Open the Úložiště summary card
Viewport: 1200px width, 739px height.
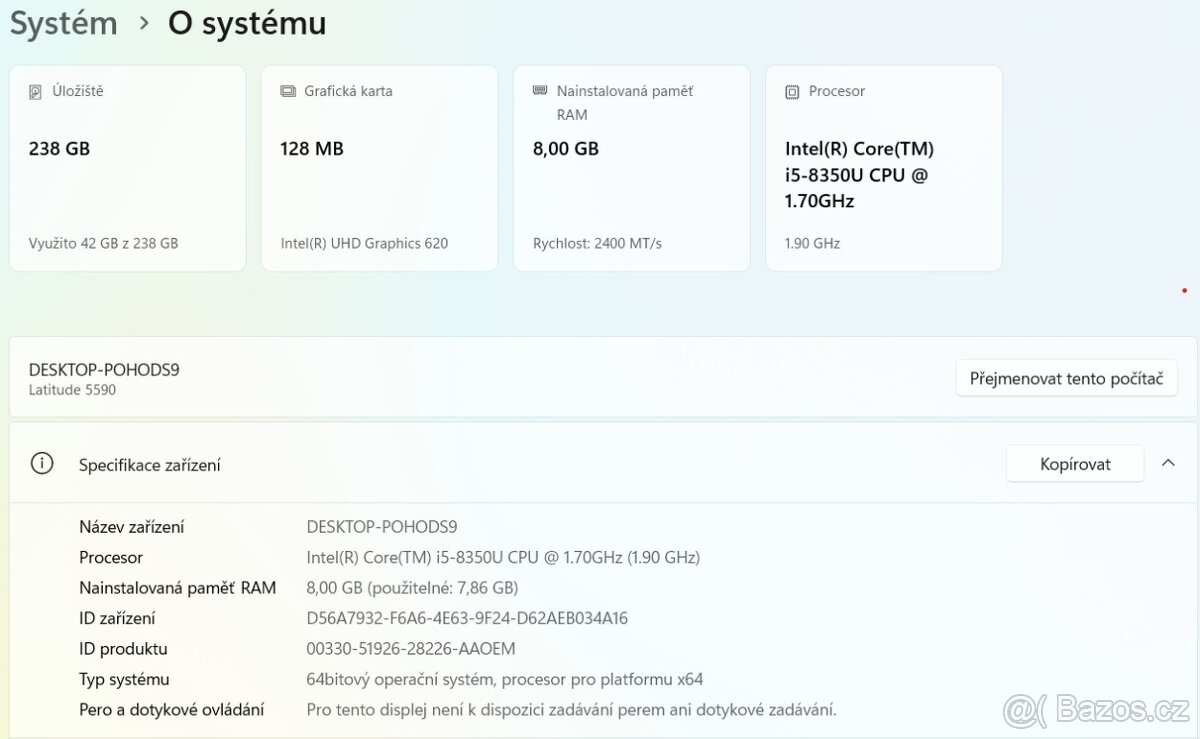coord(127,168)
